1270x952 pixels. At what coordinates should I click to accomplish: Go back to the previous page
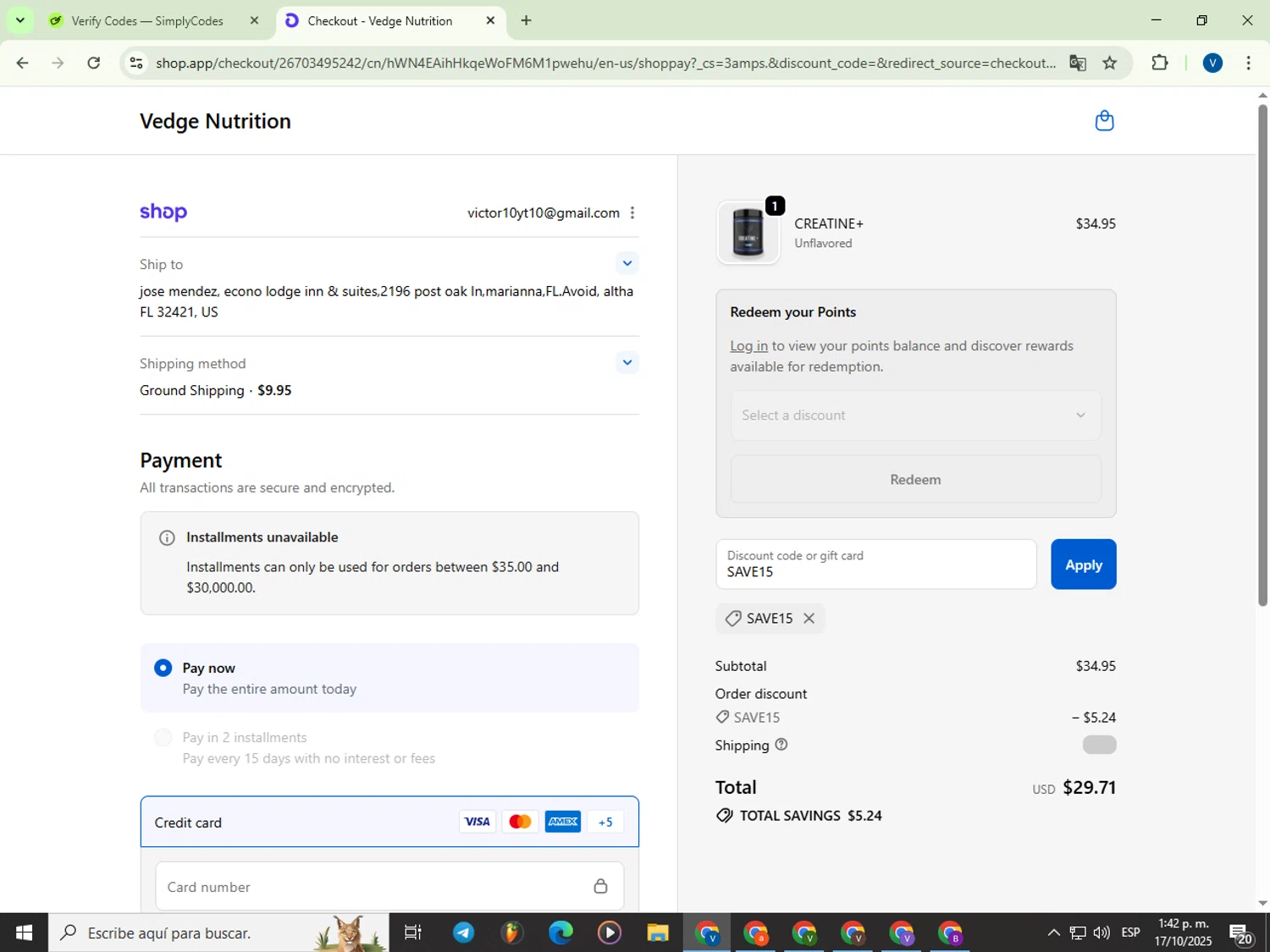click(23, 63)
